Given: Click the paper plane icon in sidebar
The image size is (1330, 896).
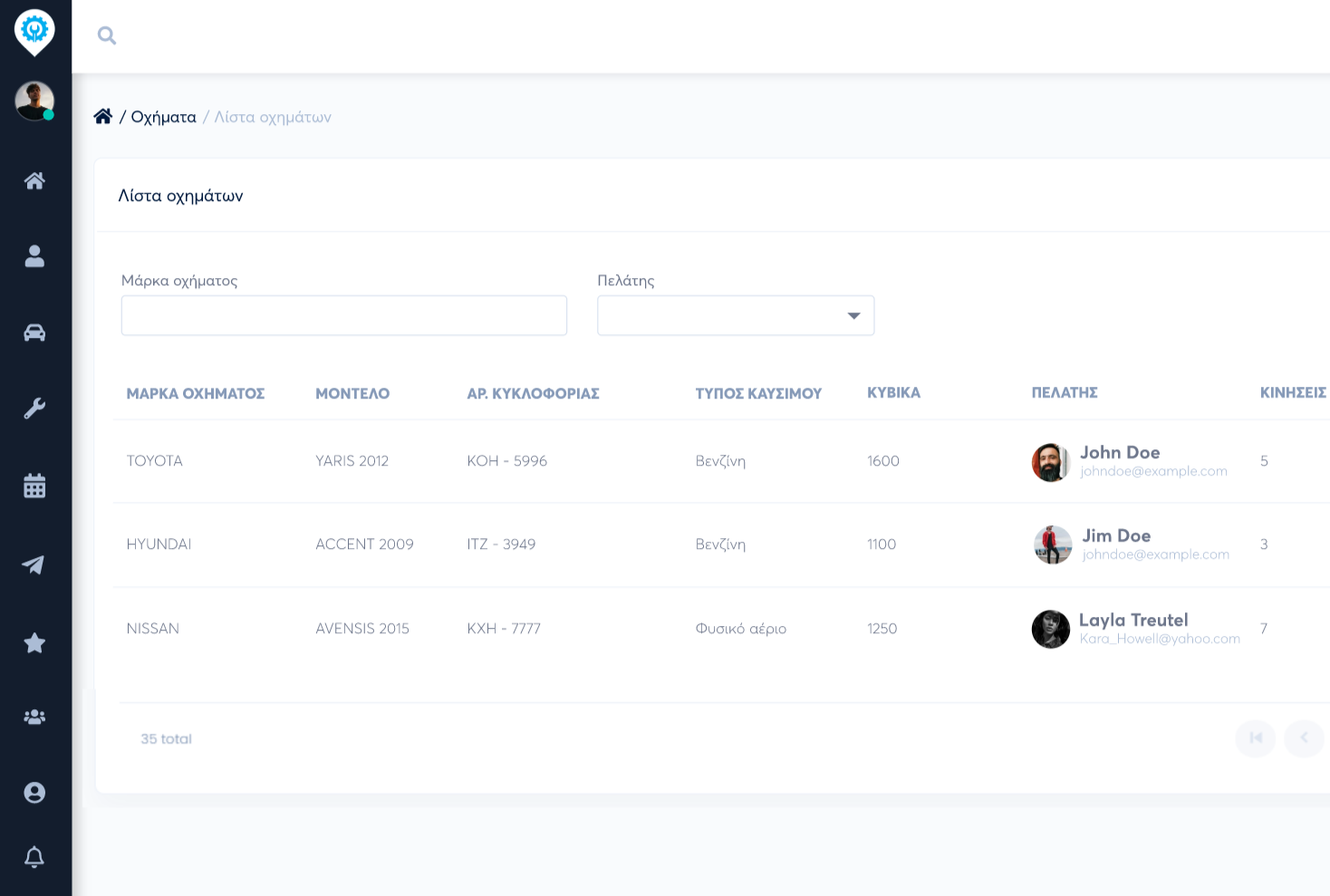Looking at the screenshot, I should pyautogui.click(x=34, y=565).
